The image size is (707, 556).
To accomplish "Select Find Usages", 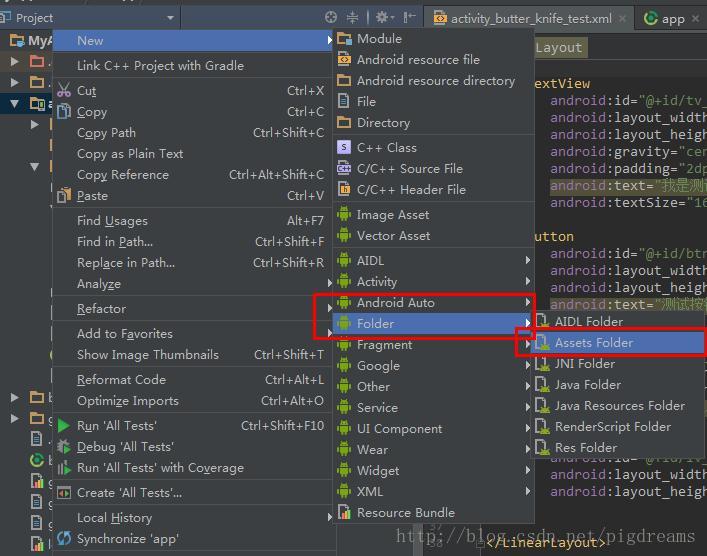I will point(193,221).
